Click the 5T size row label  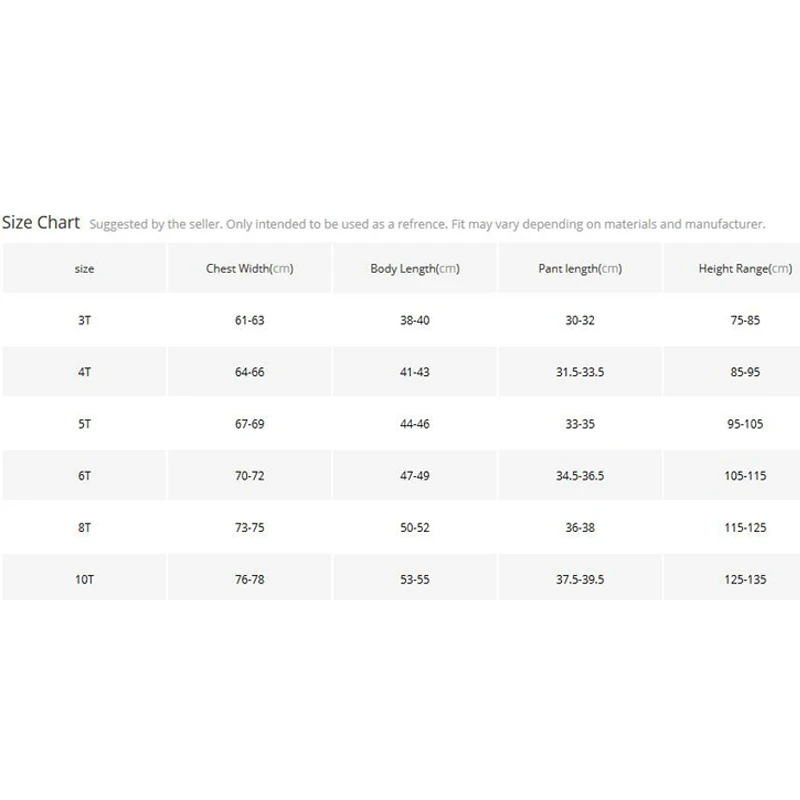(84, 424)
